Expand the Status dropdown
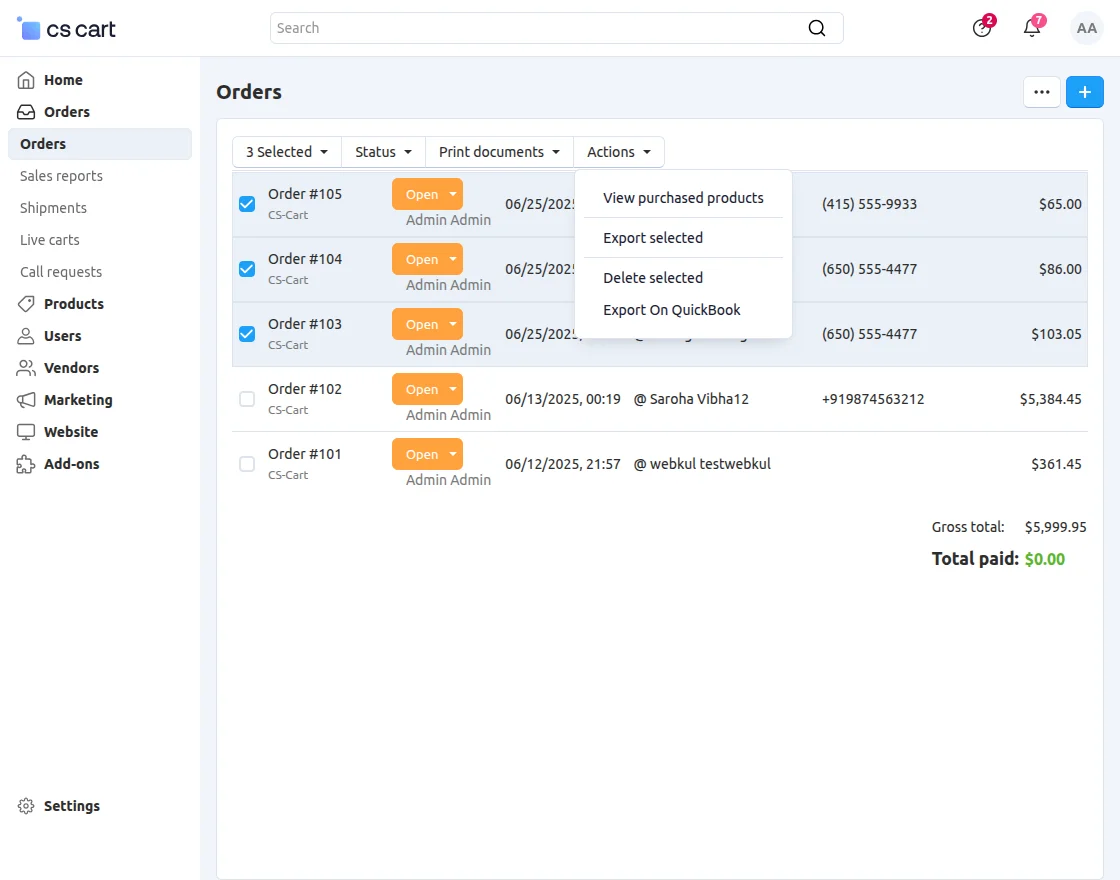This screenshot has width=1120, height=880. [x=383, y=152]
